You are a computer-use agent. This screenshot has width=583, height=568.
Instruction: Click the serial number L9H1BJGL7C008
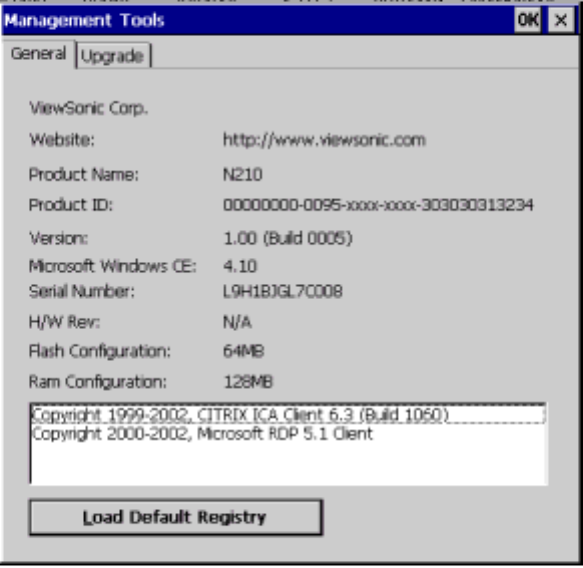(x=283, y=291)
